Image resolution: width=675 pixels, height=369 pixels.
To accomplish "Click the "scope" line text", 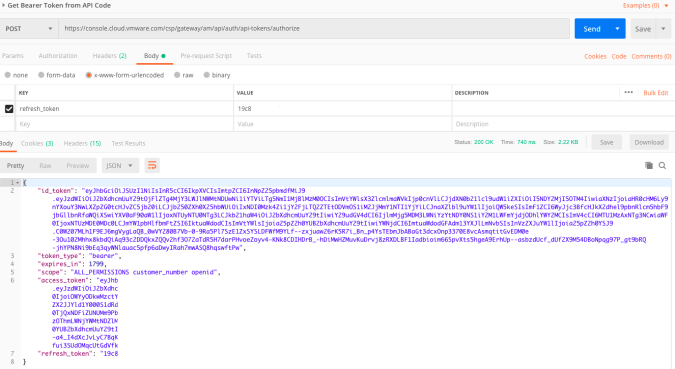I will pos(129,272).
